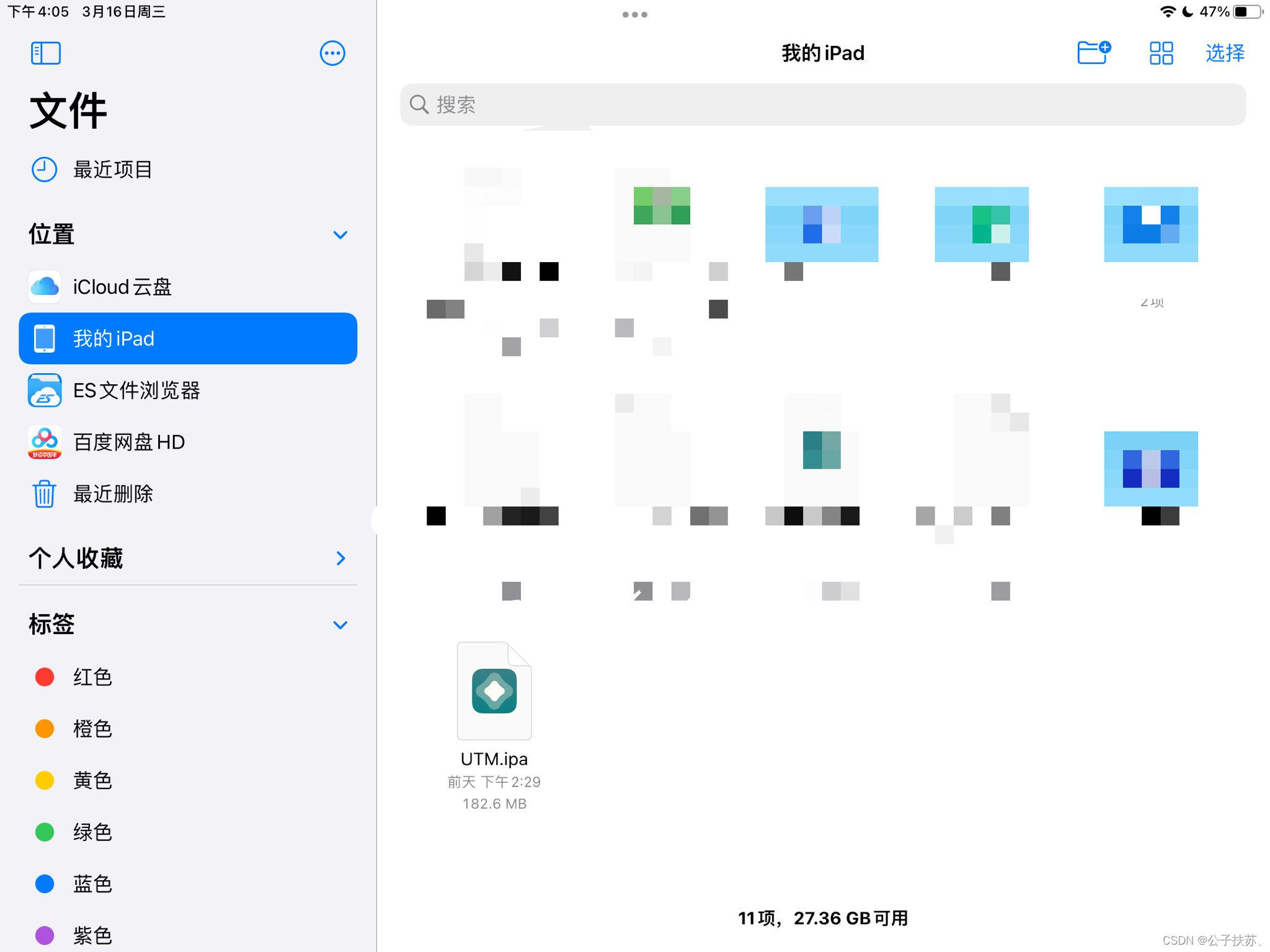Open iCloud 云盘 location
Screen dimensions: 1270x952
(x=122, y=287)
